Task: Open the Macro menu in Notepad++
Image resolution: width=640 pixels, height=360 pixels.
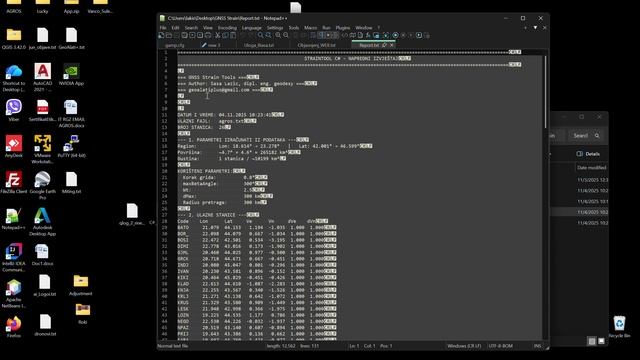Action: (x=310, y=28)
